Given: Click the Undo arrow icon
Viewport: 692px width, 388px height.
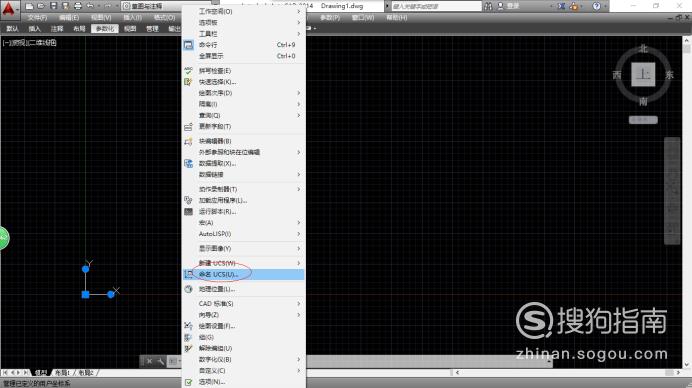Looking at the screenshot, I should pos(90,6).
